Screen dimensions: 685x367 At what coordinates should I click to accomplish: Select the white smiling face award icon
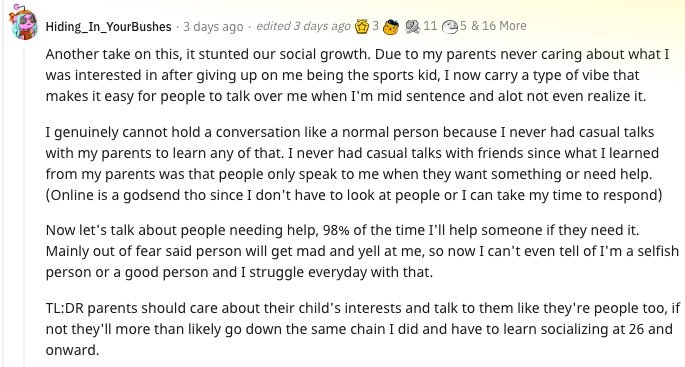click(x=450, y=27)
